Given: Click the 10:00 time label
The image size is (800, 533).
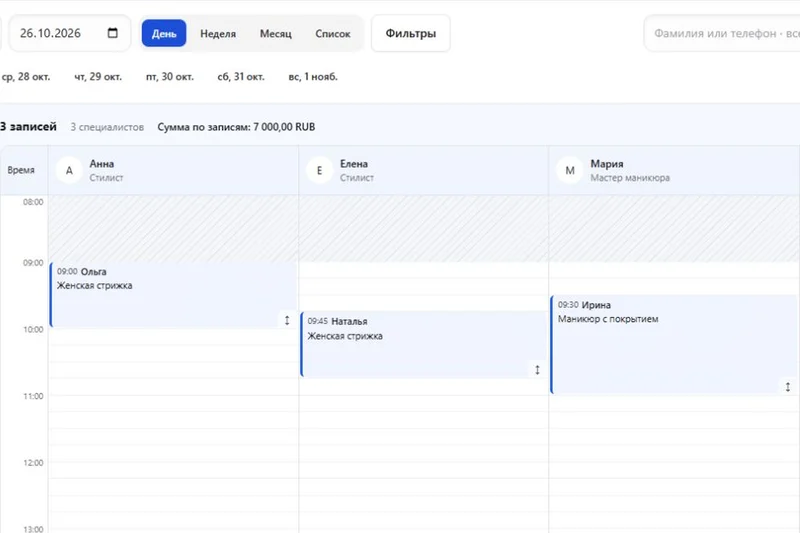Looking at the screenshot, I should 33,329.
